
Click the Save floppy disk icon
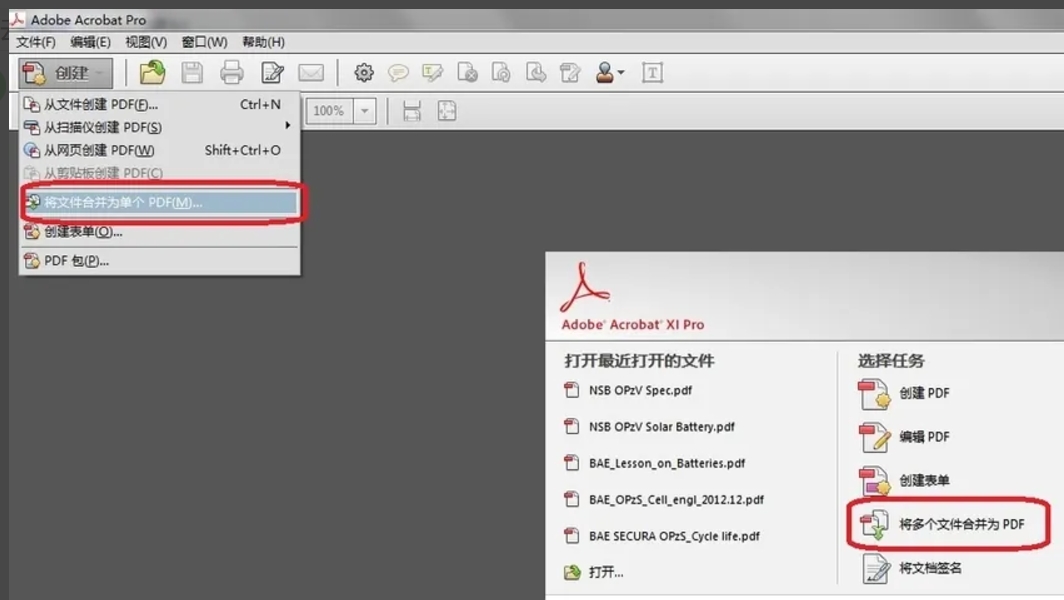click(192, 73)
